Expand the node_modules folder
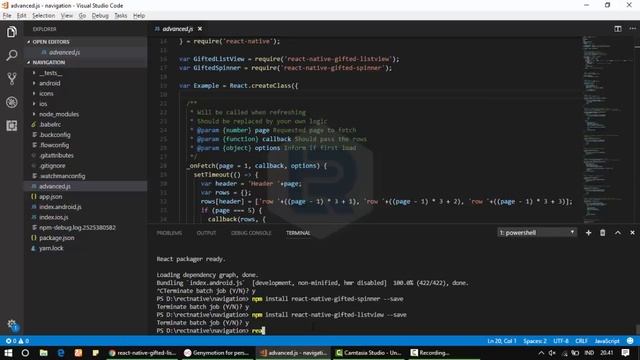640x360 pixels. tap(59, 114)
